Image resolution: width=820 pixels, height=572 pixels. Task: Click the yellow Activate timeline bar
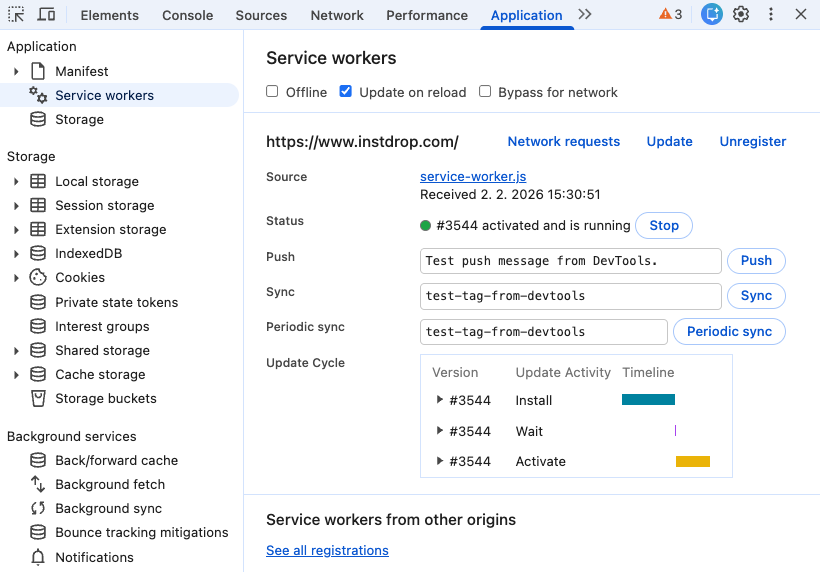693,461
